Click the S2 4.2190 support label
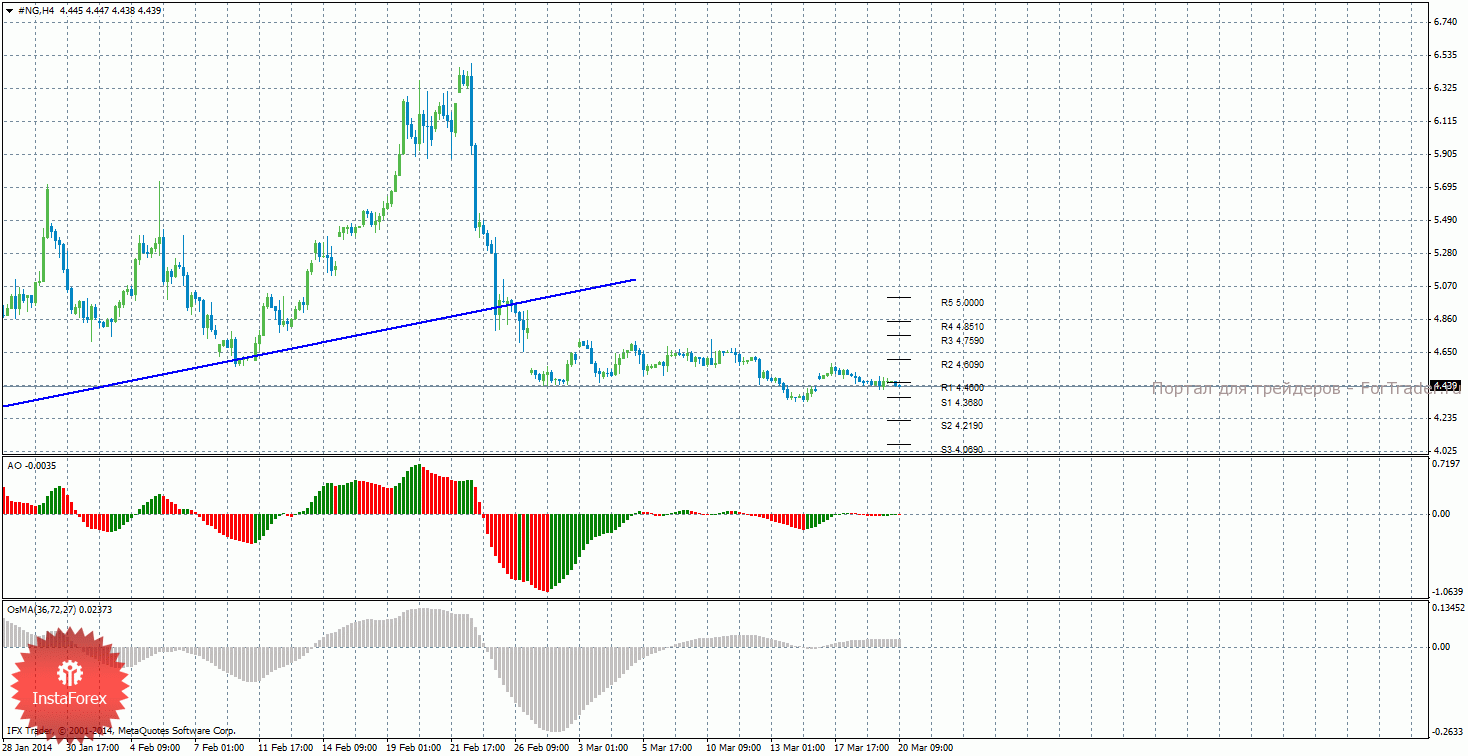 962,425
